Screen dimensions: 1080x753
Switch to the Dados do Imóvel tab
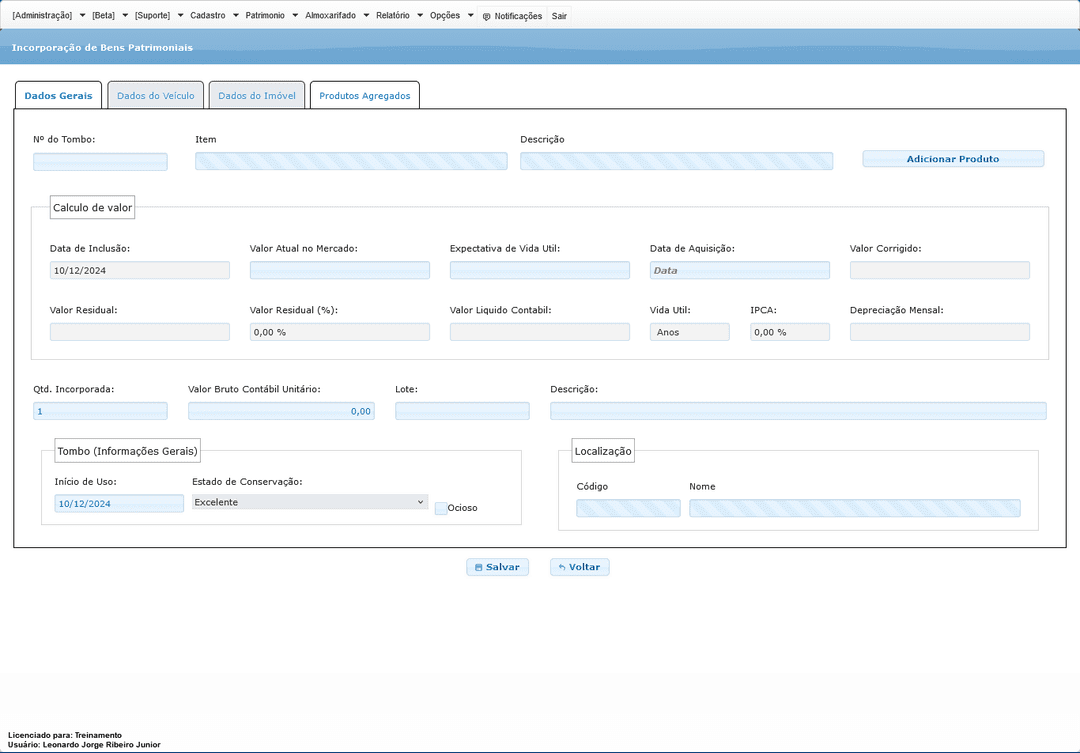[x=257, y=95]
